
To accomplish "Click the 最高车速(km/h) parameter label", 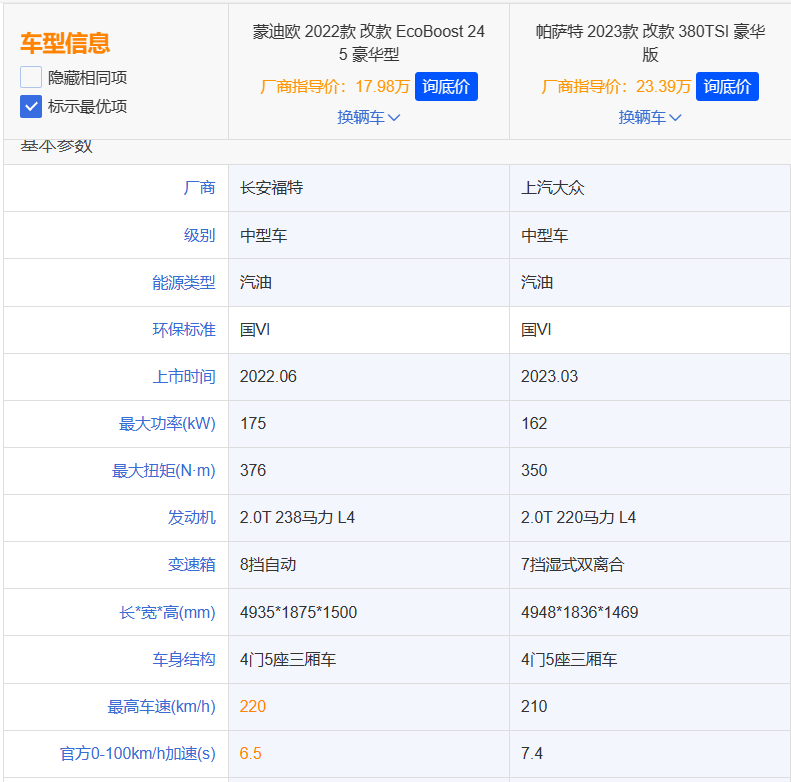I will 161,706.
